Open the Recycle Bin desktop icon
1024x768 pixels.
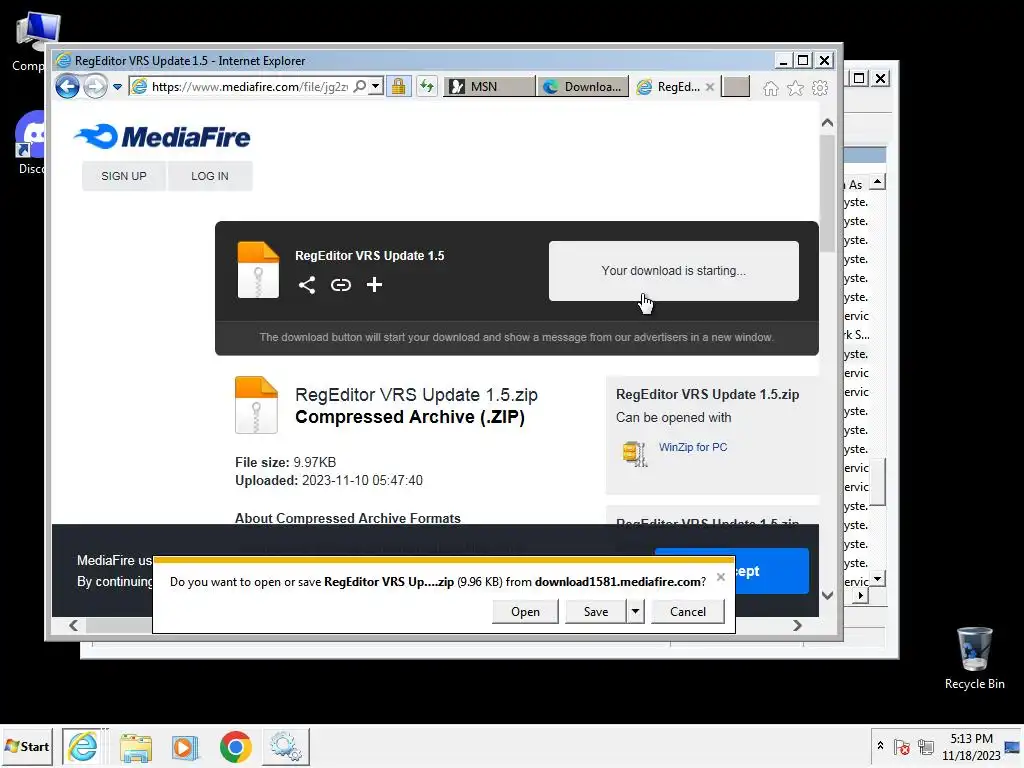click(x=974, y=658)
